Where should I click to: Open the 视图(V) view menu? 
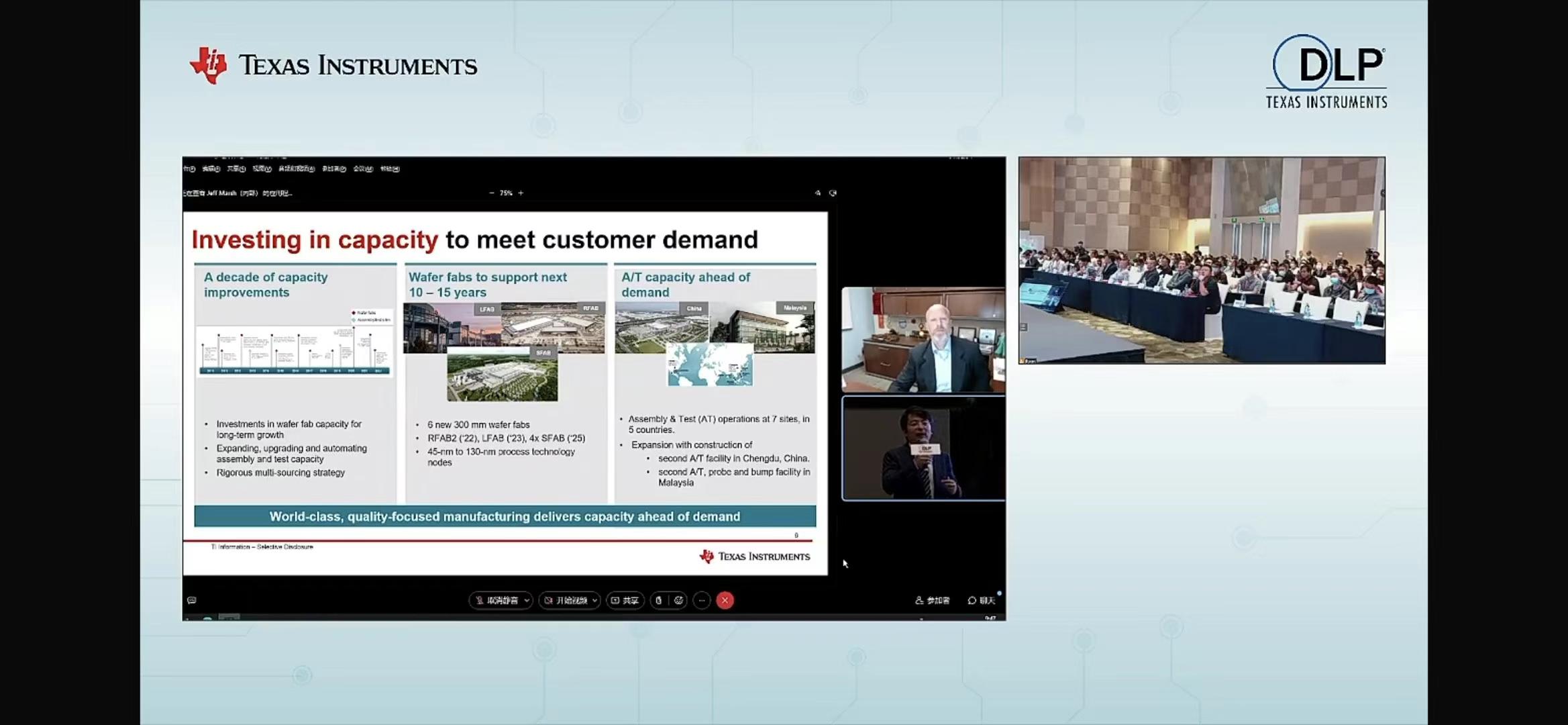262,168
